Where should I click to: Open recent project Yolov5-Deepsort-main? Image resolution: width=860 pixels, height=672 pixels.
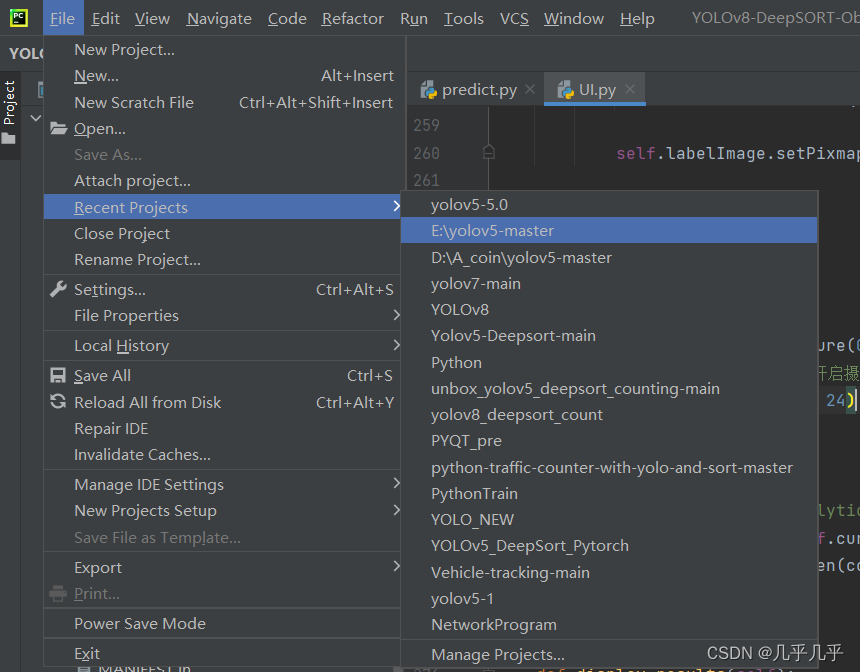tap(609, 335)
